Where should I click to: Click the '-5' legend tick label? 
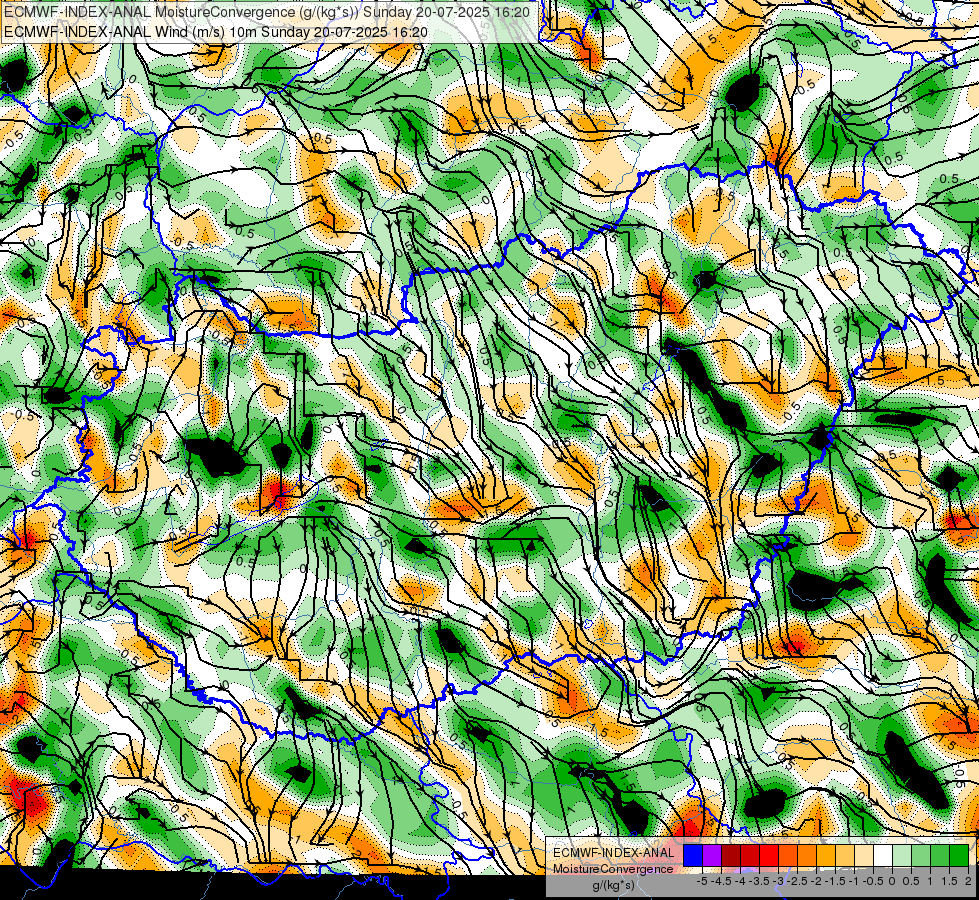(702, 881)
